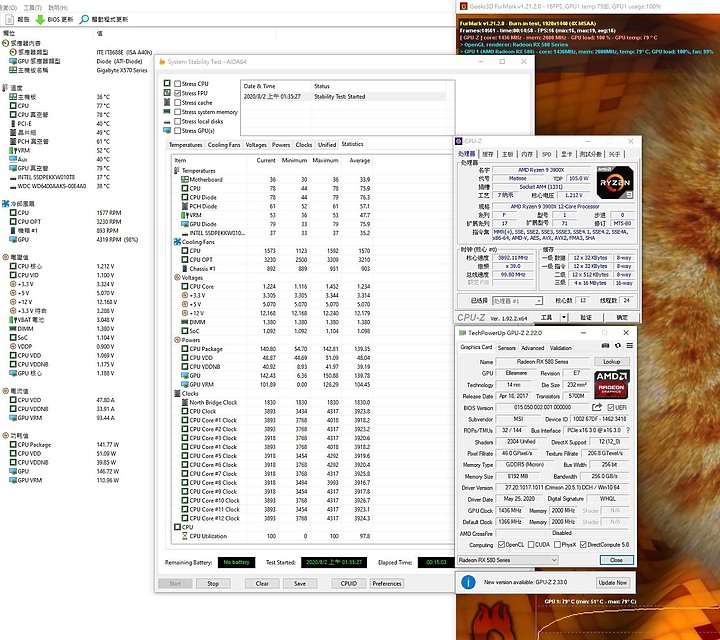
Task: Click the GPU-Z screenshot camera icon
Action: point(605,345)
